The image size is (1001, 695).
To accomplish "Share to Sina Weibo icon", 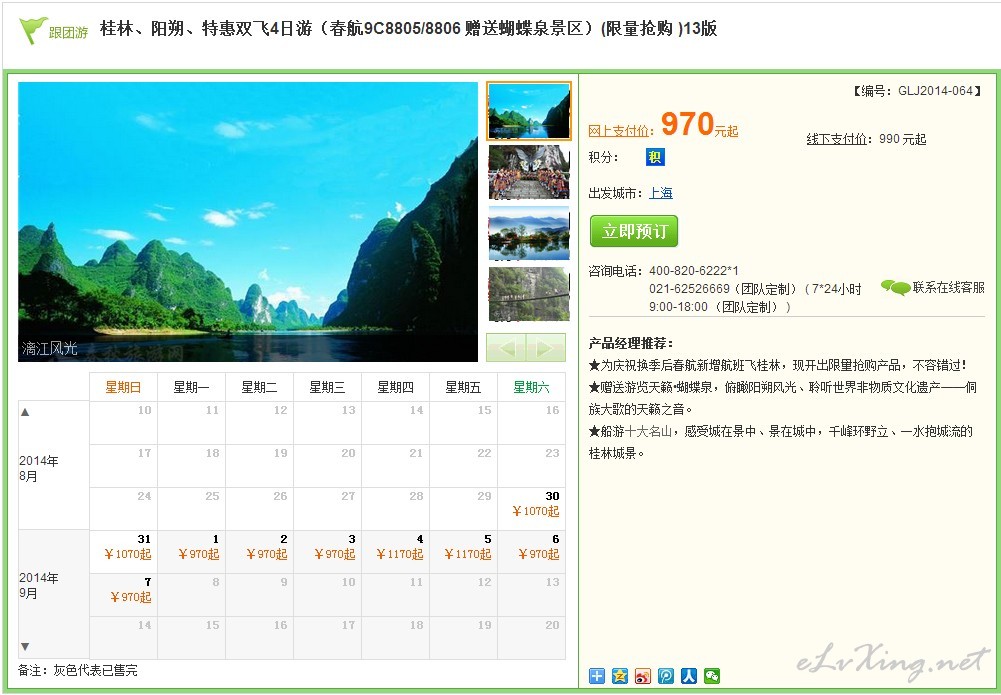I will pos(642,676).
